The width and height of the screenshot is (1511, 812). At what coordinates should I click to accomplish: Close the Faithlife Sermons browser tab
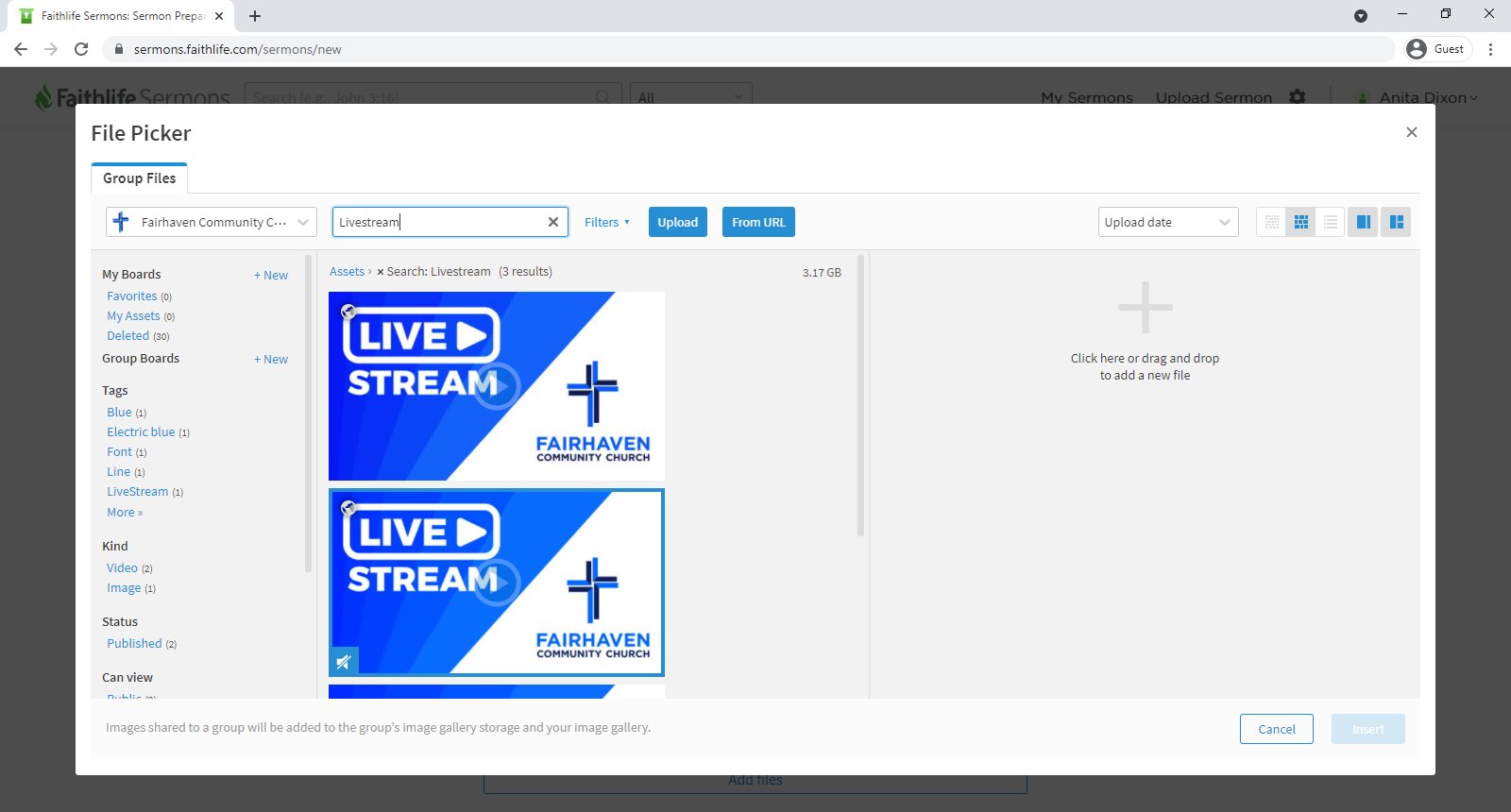coord(219,16)
